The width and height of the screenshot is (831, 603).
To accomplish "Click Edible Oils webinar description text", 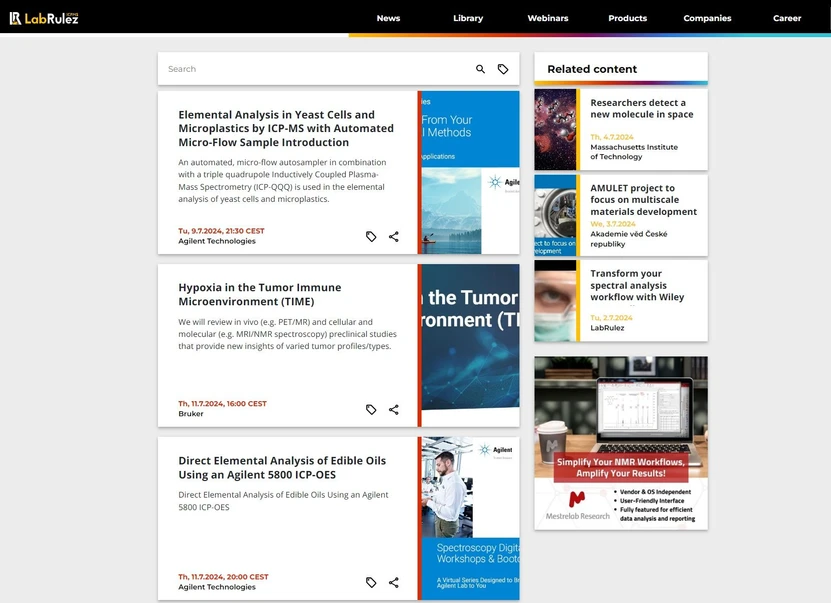I will 283,501.
